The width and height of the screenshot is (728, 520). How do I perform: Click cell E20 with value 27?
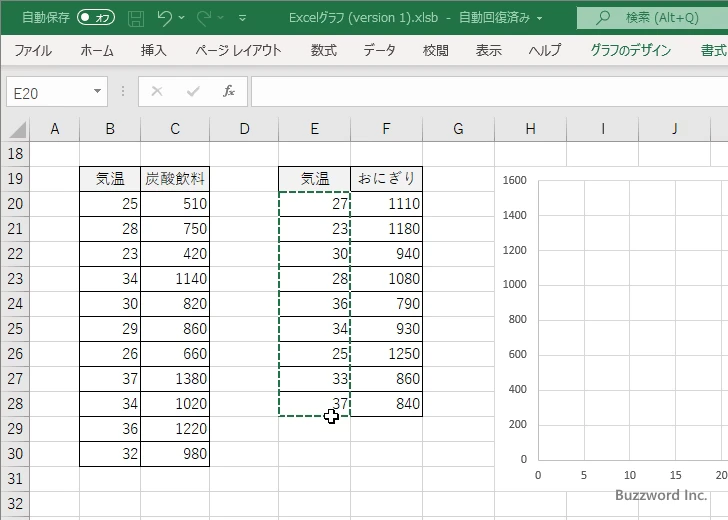click(x=314, y=204)
